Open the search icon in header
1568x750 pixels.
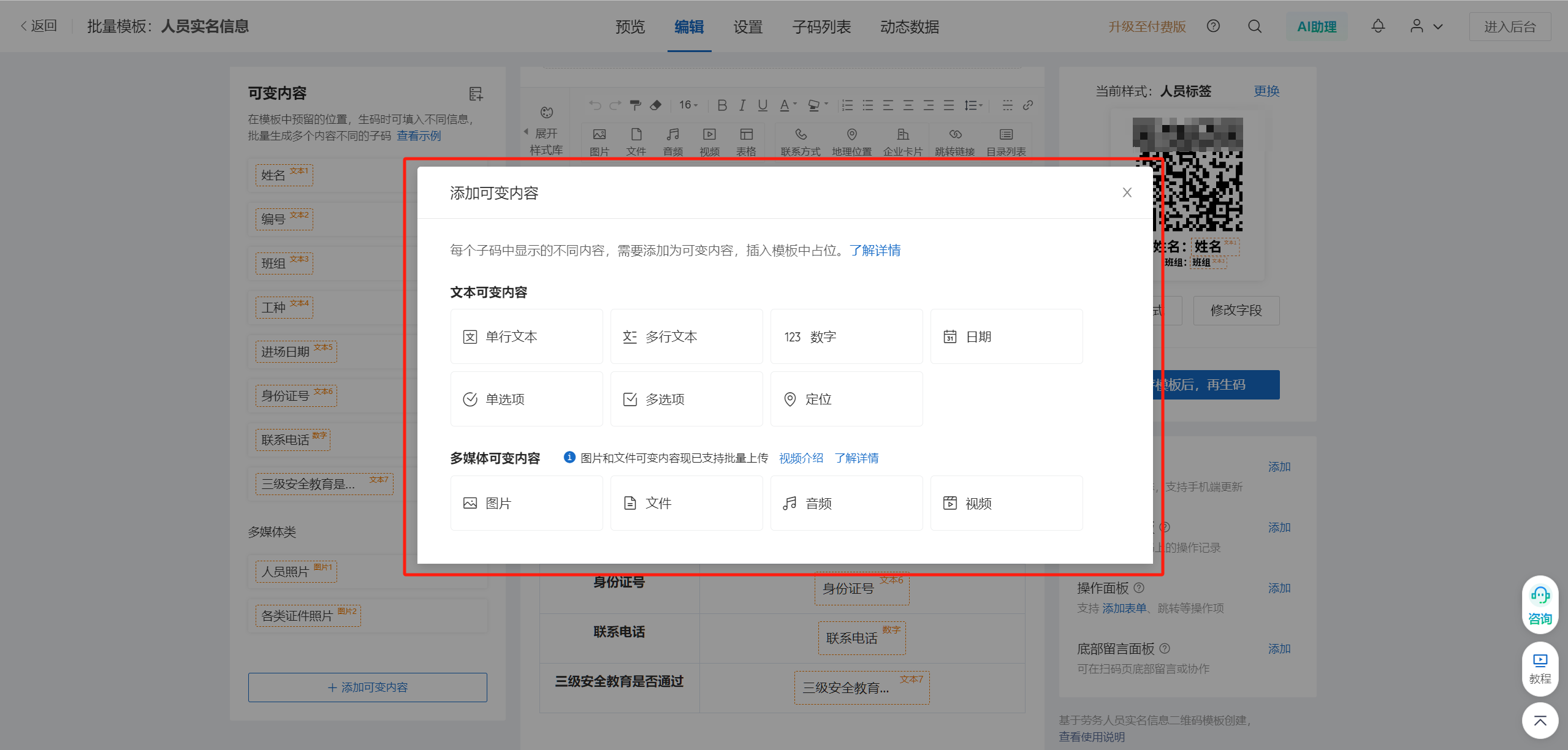click(x=1255, y=26)
